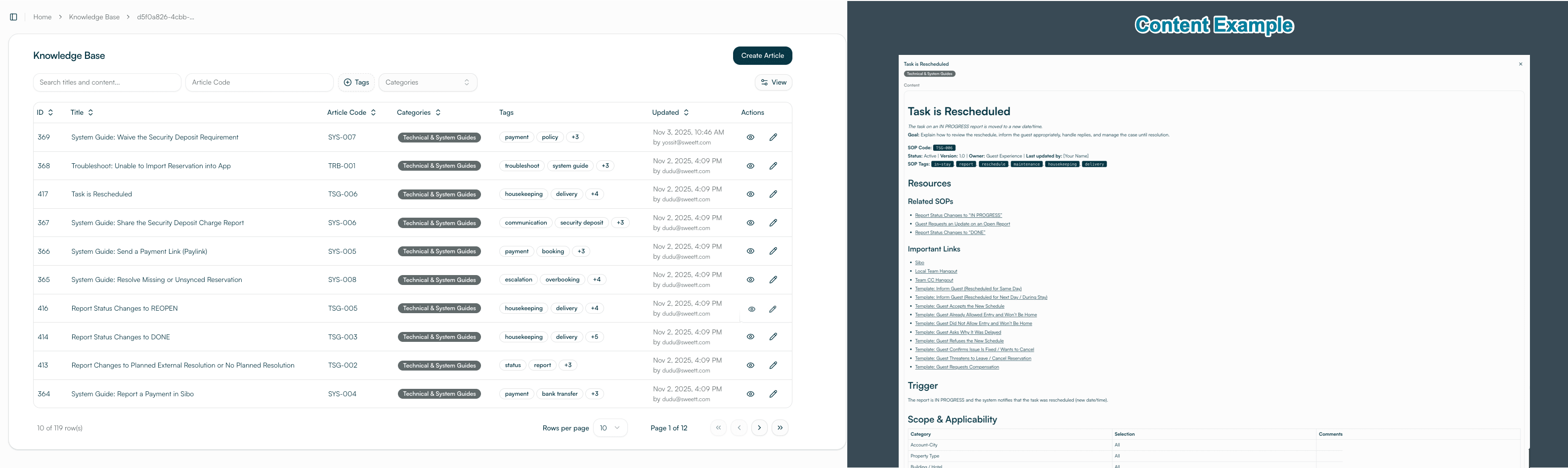Click the Create Article button
This screenshot has width=1568, height=468.
(x=762, y=55)
